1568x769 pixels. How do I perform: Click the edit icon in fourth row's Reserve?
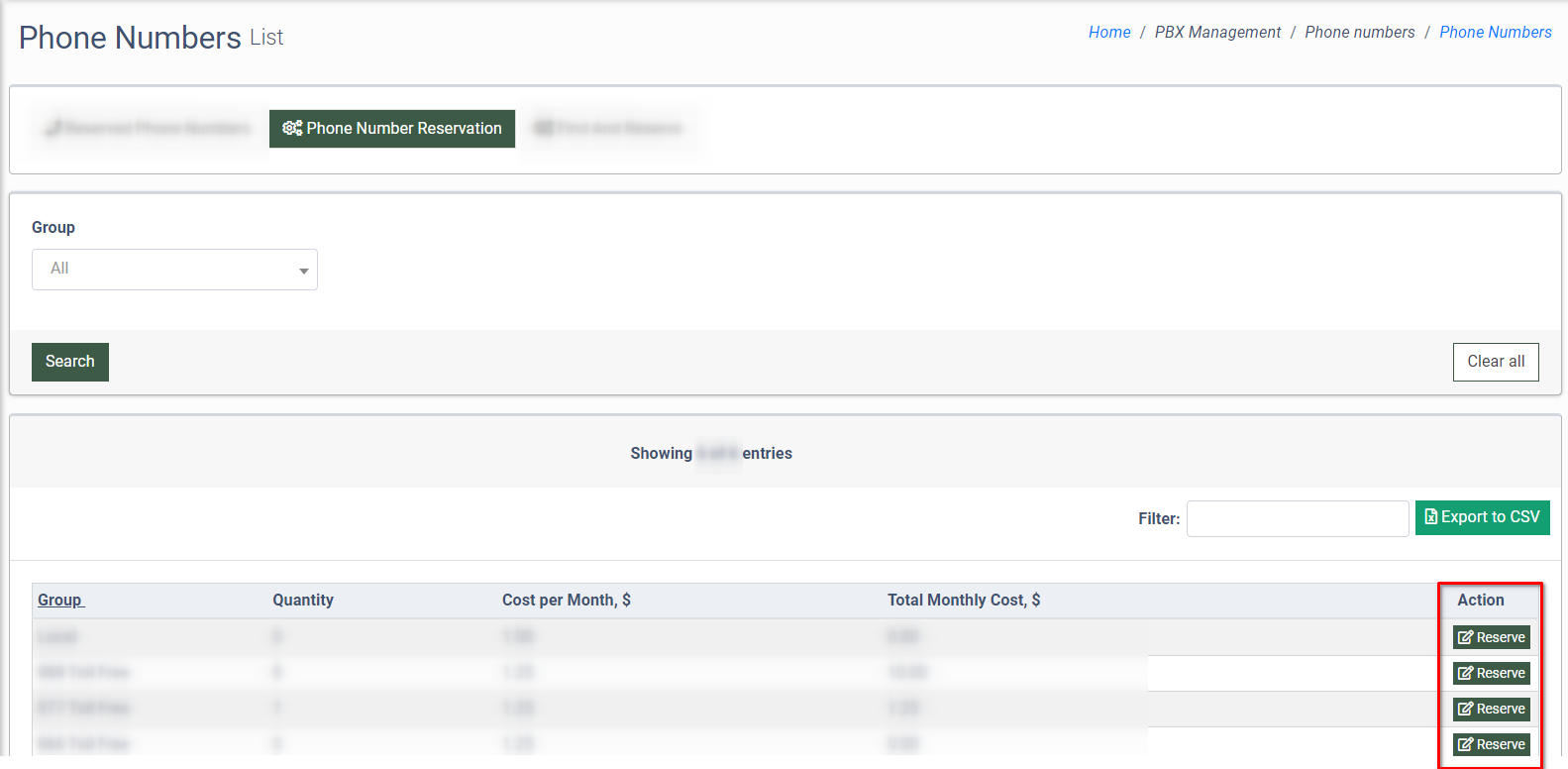click(x=1465, y=745)
